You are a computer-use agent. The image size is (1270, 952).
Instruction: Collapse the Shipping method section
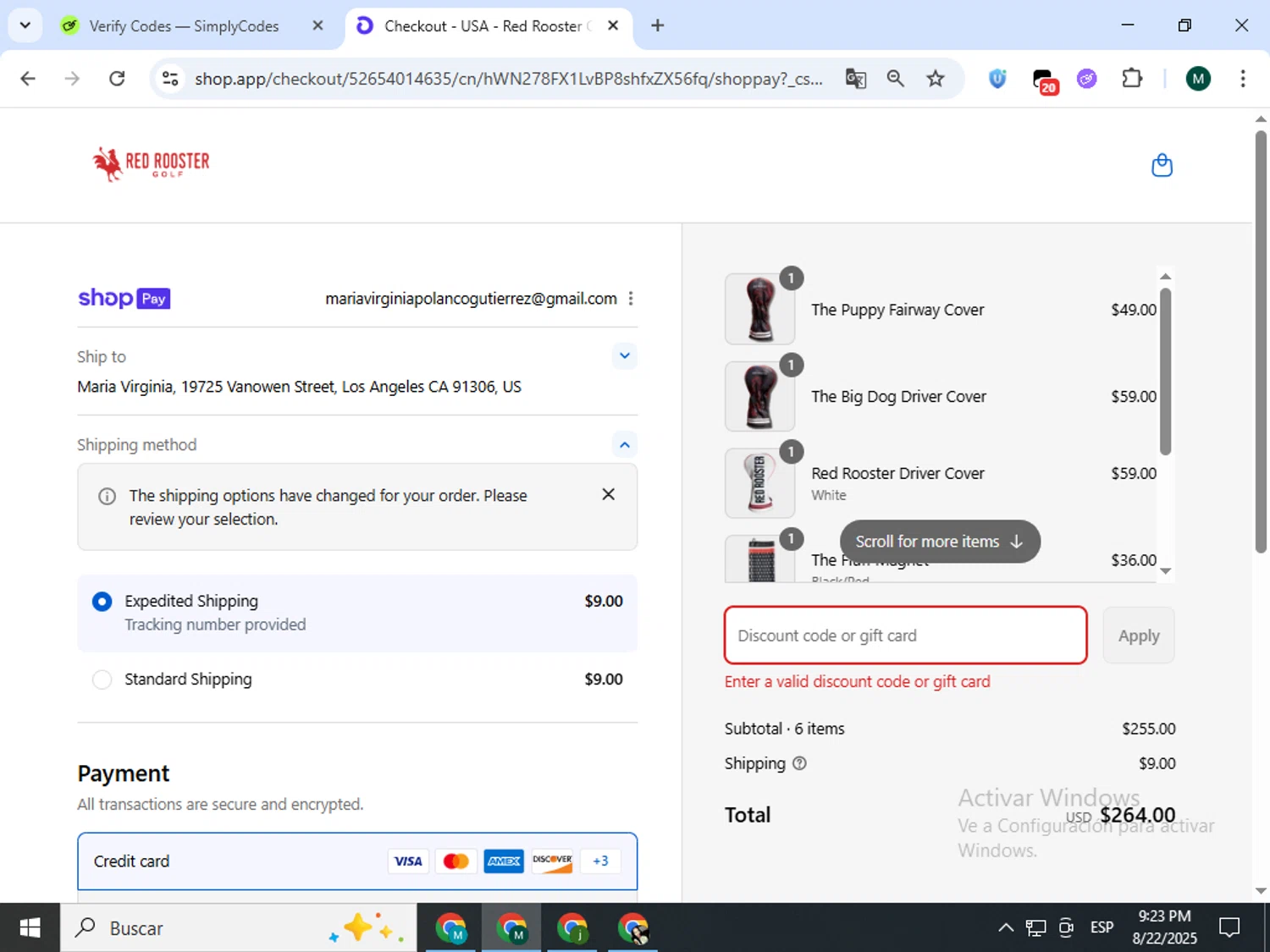(x=624, y=444)
